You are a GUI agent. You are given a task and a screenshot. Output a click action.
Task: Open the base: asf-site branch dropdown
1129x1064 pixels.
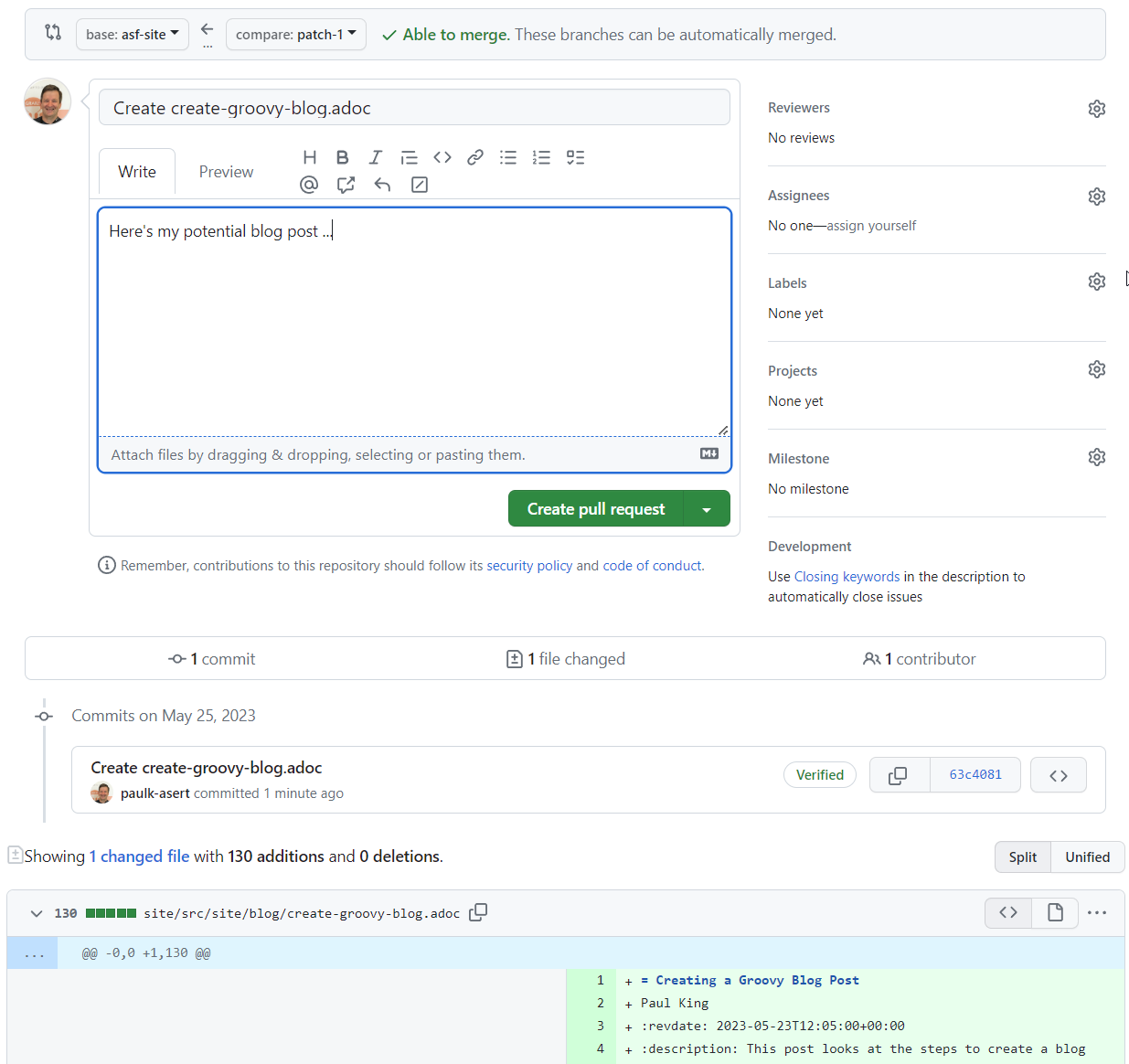click(133, 35)
